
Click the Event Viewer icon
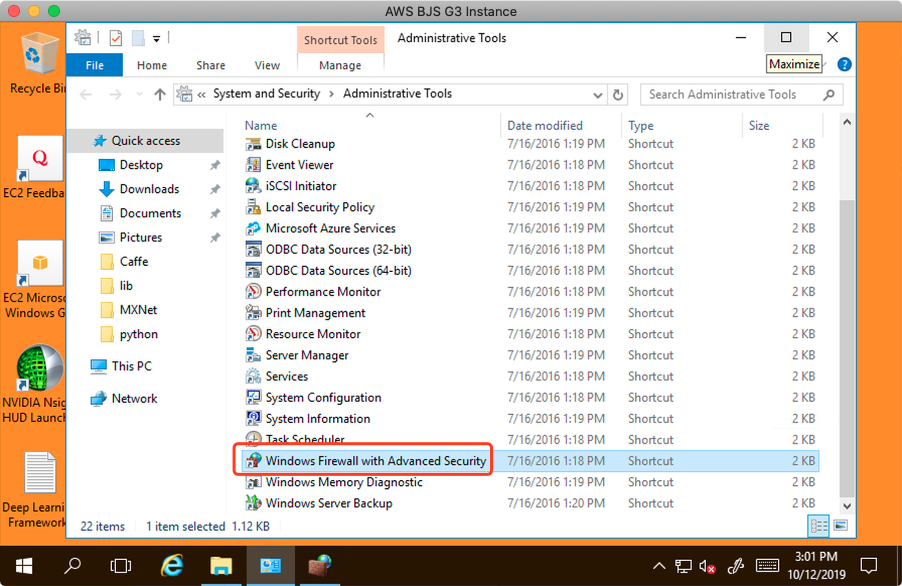pos(254,165)
